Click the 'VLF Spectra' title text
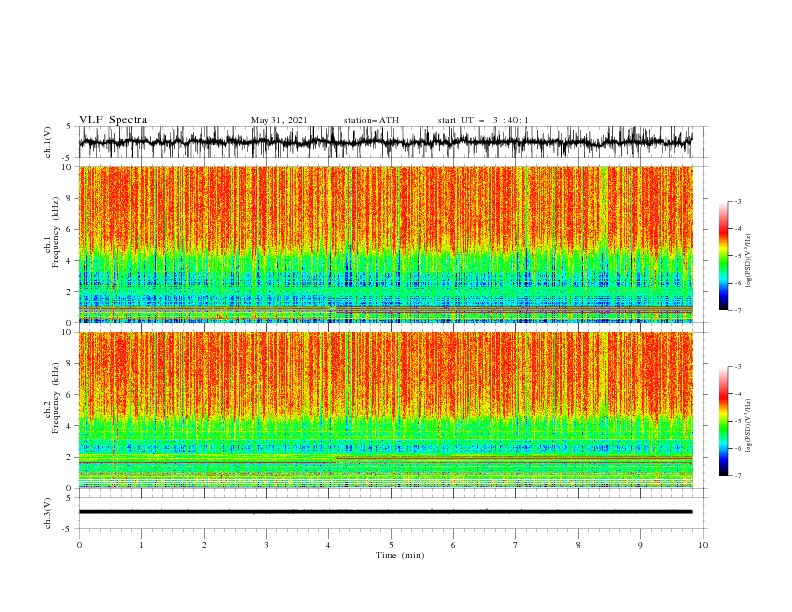The image size is (792, 612). 113,120
